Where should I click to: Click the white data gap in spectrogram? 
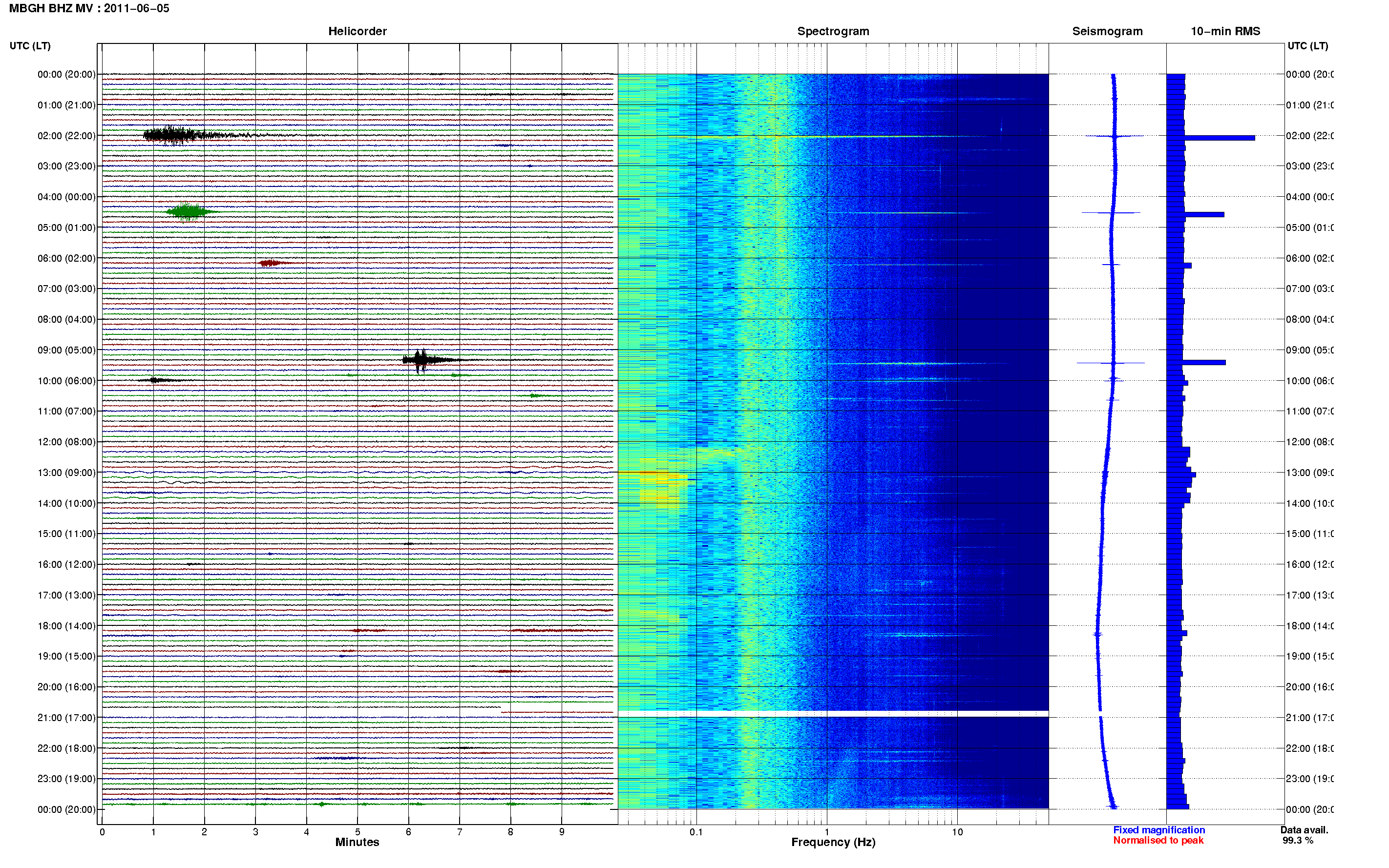coord(833,714)
